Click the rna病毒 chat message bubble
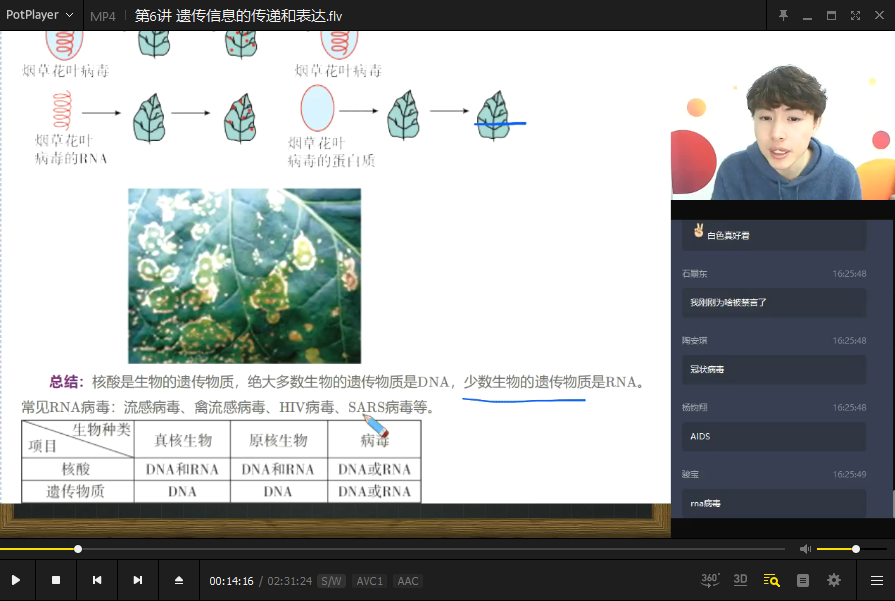Viewport: 895px width, 601px height. [773, 503]
